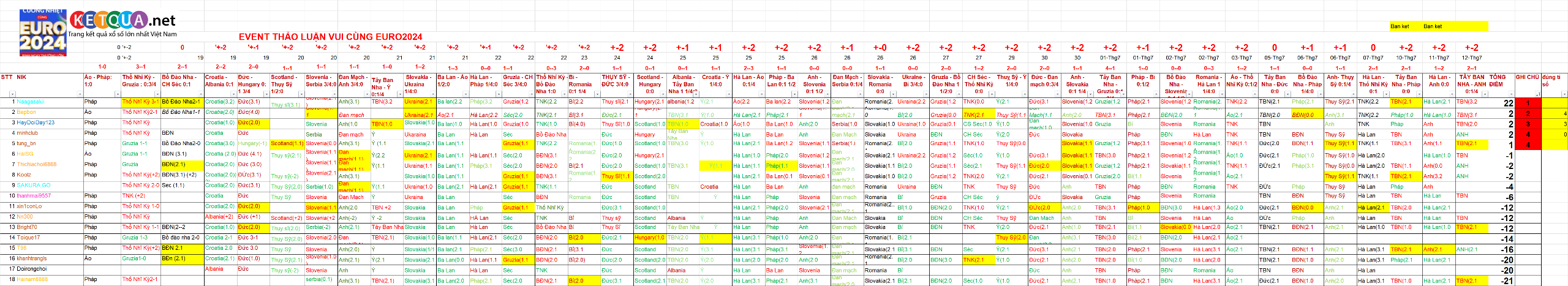The image size is (1568, 286).
Task: Open the đúng tỉ số column filter
Action: click(1564, 94)
